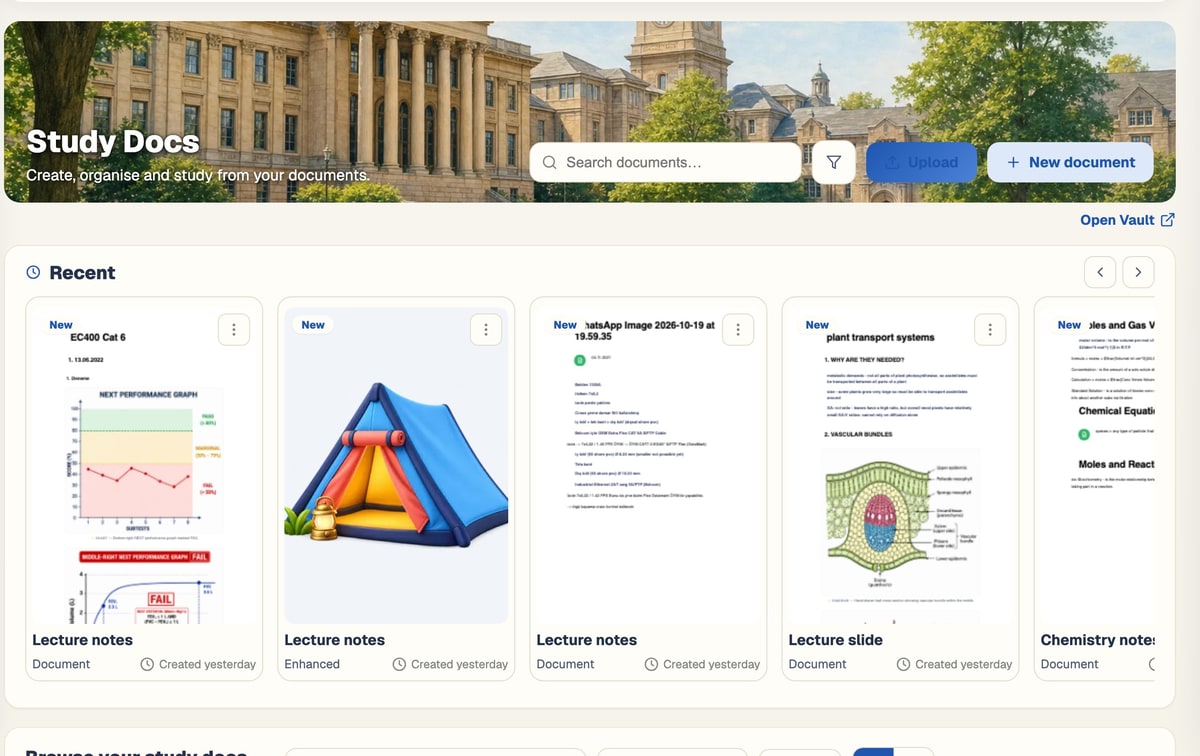The width and height of the screenshot is (1200, 756).
Task: Open options menu for tent image card
Action: click(485, 329)
